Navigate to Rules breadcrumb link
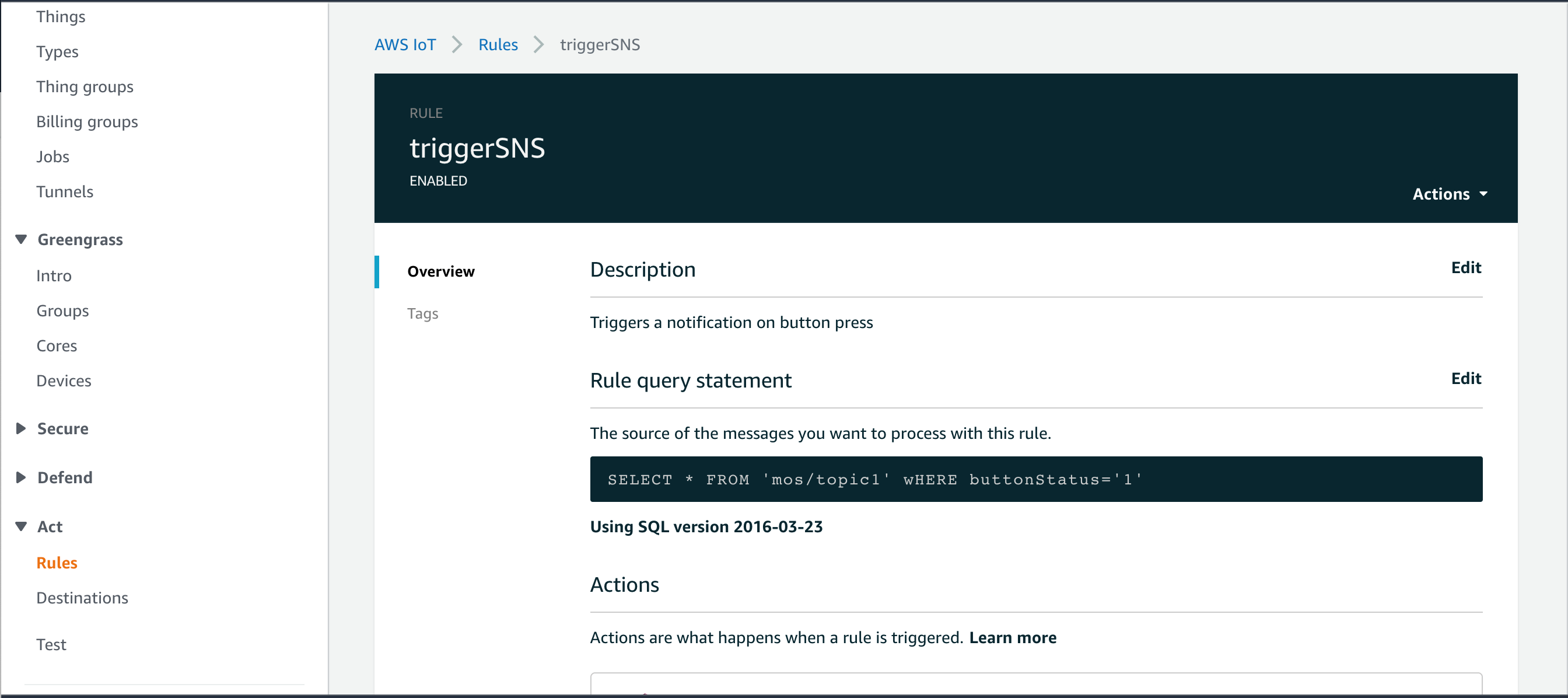 498,44
